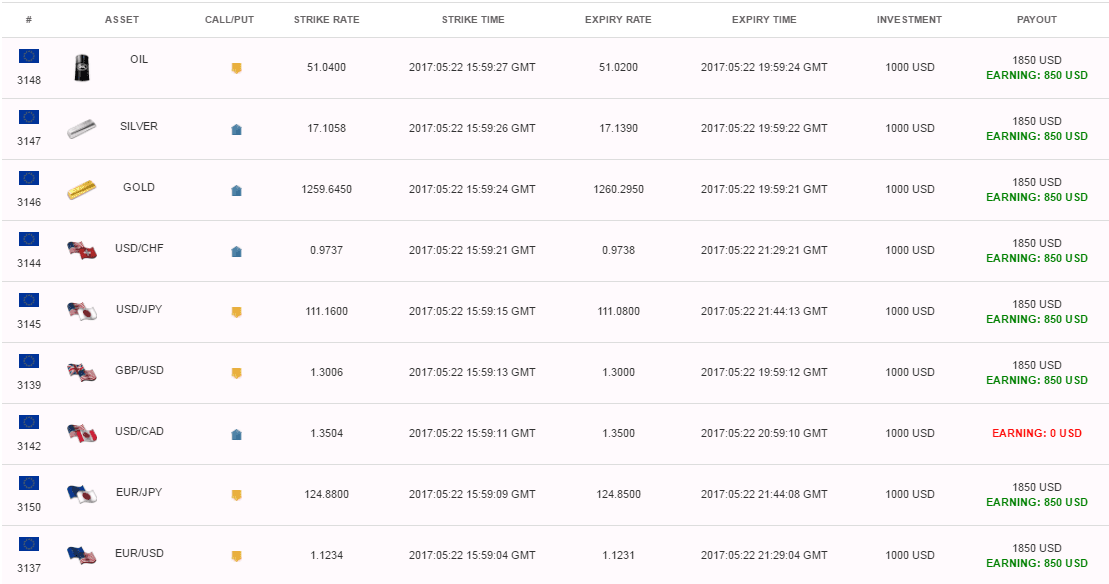The width and height of the screenshot is (1109, 584).
Task: Click the EUR/JPY flags icon
Action: [x=81, y=494]
